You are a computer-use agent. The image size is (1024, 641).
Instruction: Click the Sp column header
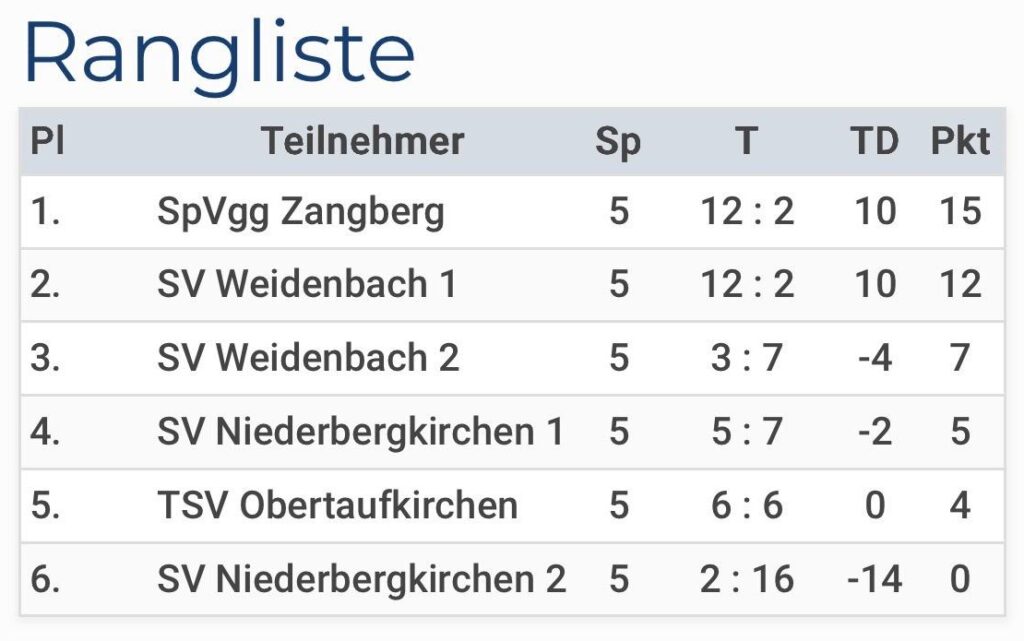click(618, 142)
